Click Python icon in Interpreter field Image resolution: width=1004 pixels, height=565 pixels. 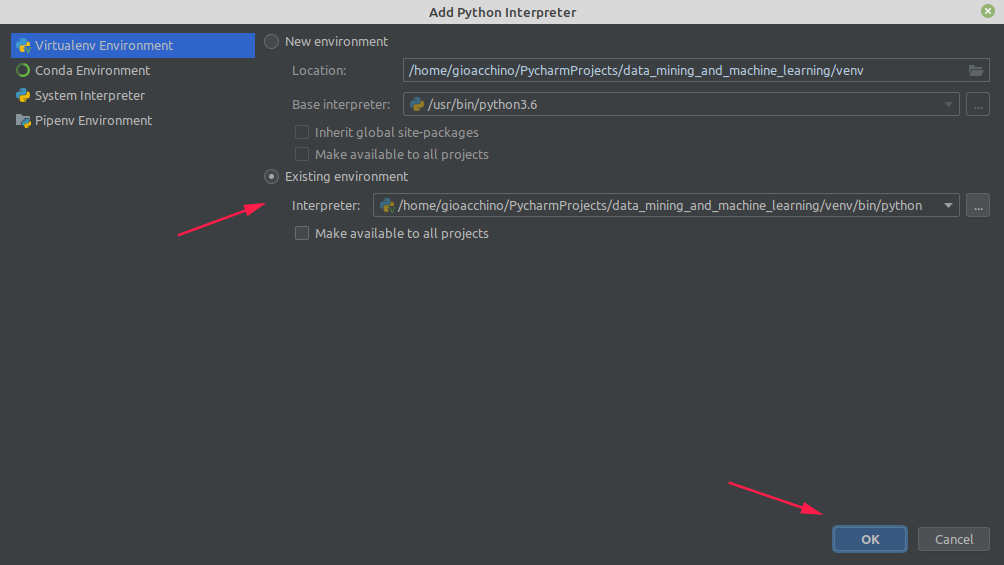pyautogui.click(x=387, y=206)
